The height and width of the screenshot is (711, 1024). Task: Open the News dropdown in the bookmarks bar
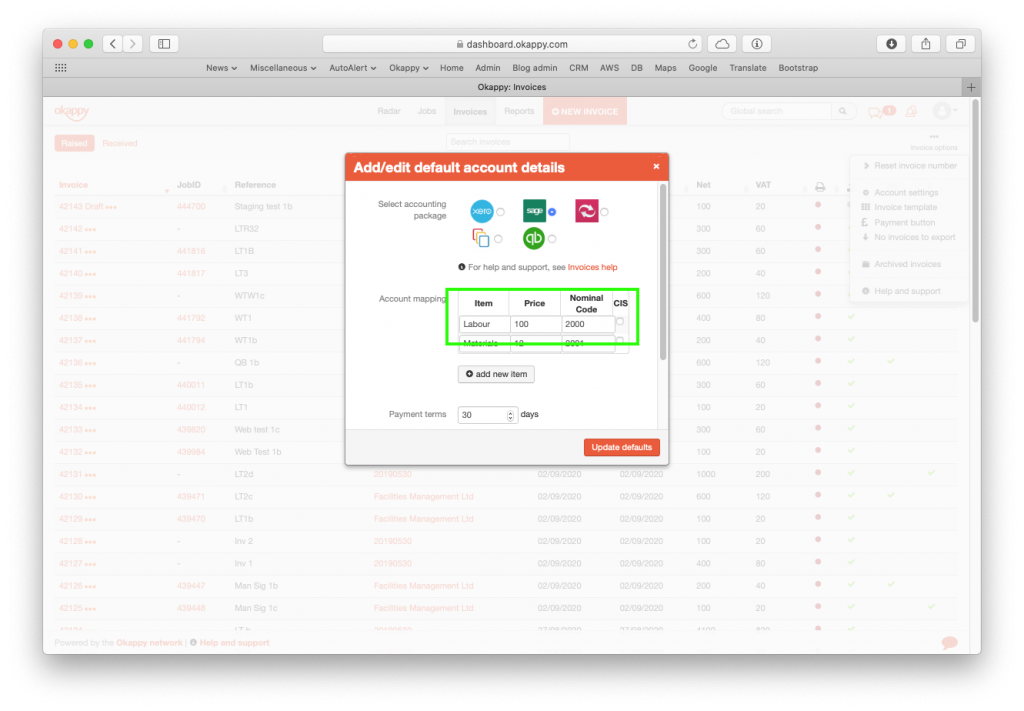point(220,67)
